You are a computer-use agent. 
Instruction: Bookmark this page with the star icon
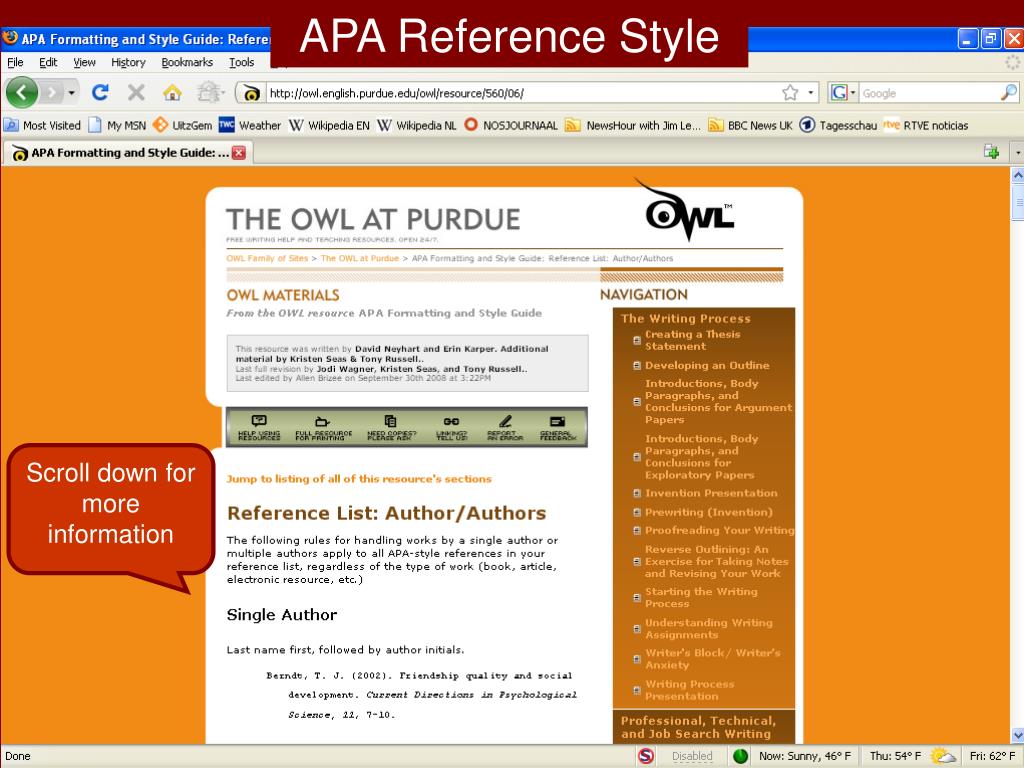(x=790, y=93)
